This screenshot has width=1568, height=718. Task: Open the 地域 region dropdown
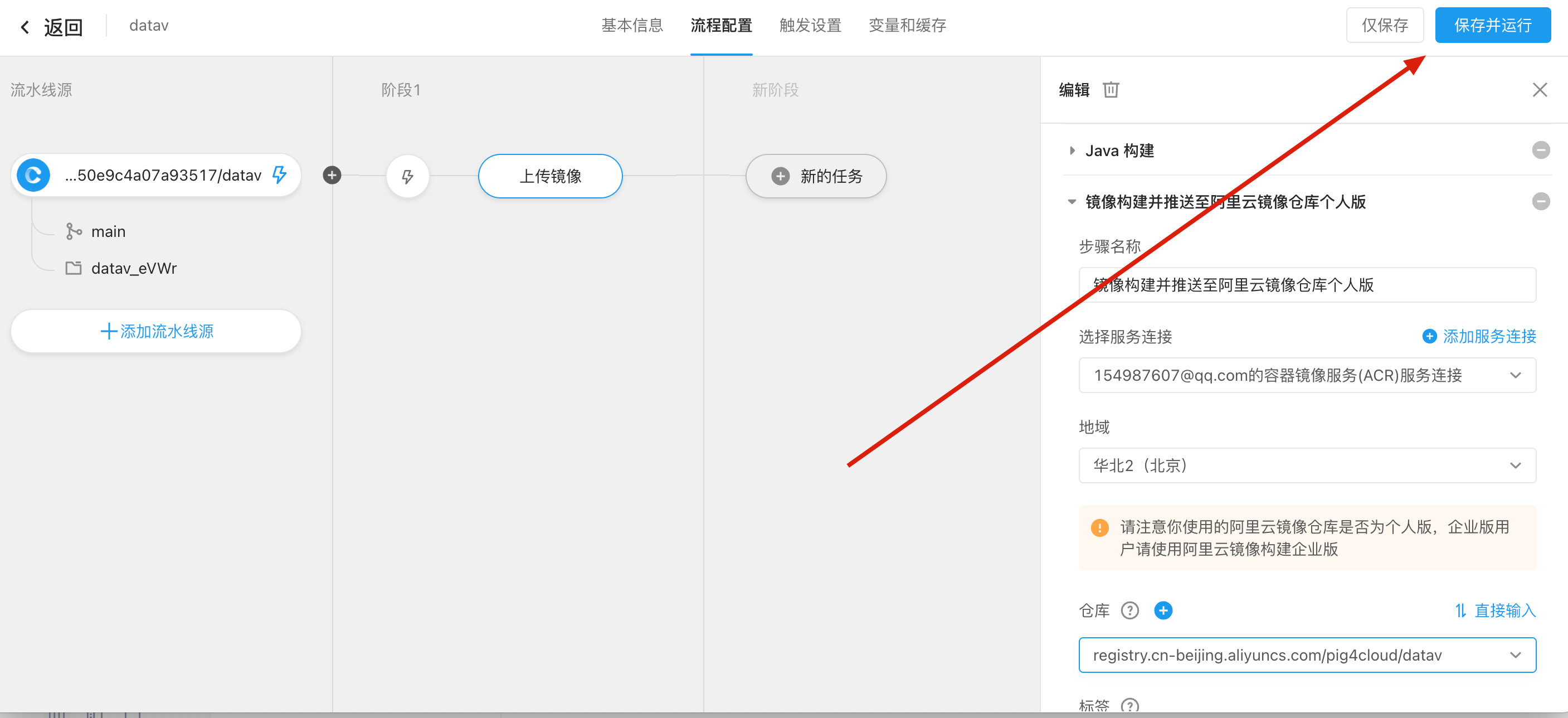point(1307,465)
